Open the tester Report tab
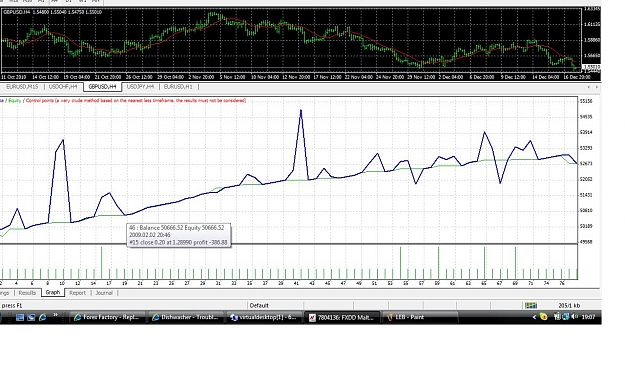The width and height of the screenshot is (625, 391). 77,293
